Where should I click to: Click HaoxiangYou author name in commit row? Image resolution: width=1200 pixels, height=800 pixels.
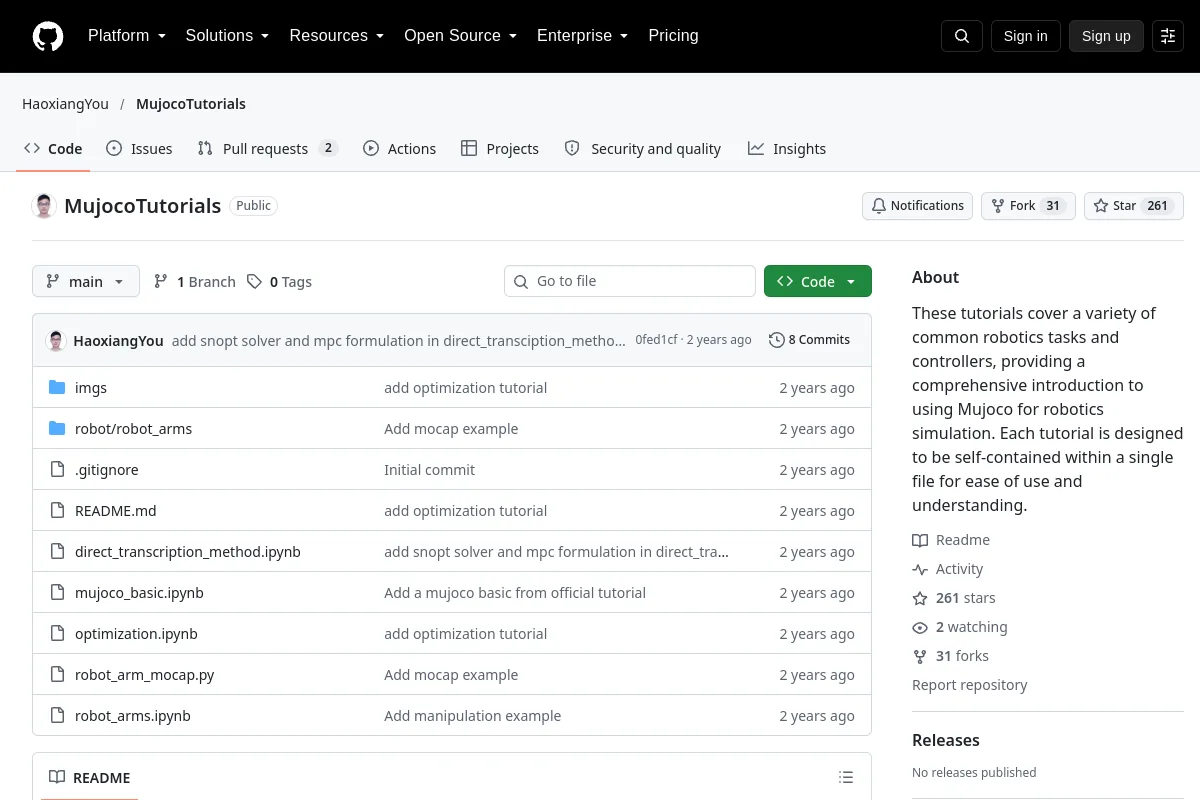click(x=118, y=340)
